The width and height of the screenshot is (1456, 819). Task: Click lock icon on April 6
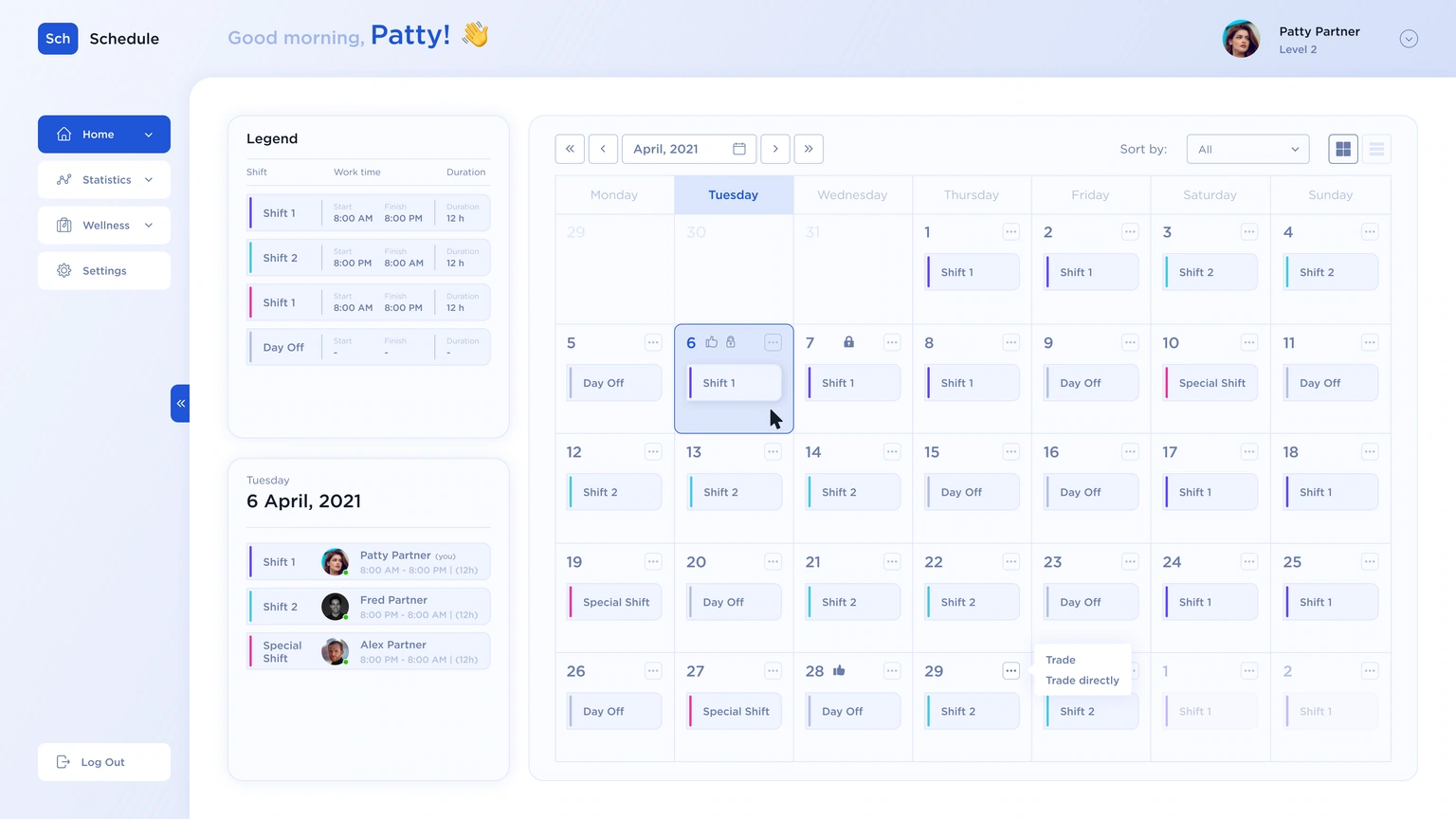point(731,342)
